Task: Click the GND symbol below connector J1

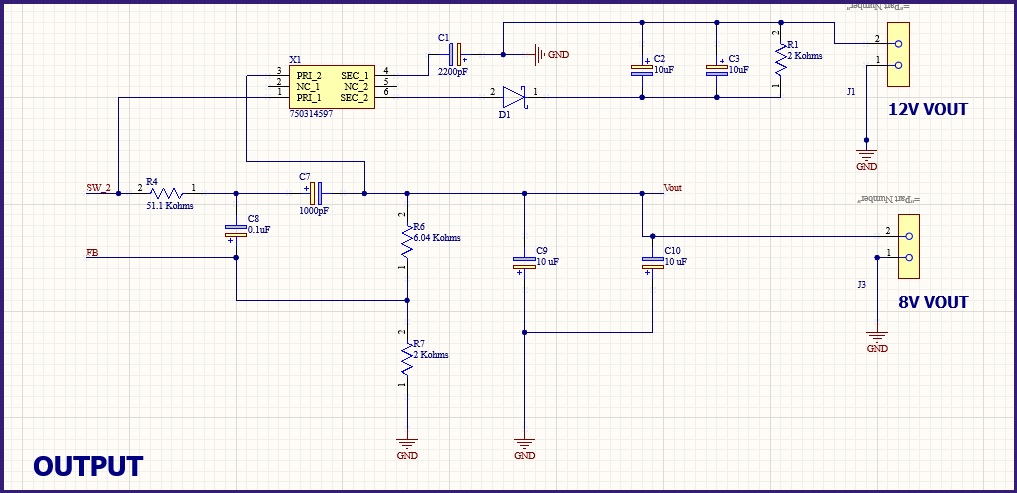Action: tap(866, 155)
